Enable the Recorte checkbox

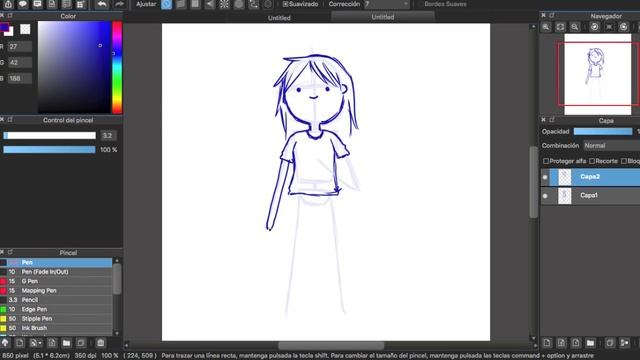[x=592, y=161]
